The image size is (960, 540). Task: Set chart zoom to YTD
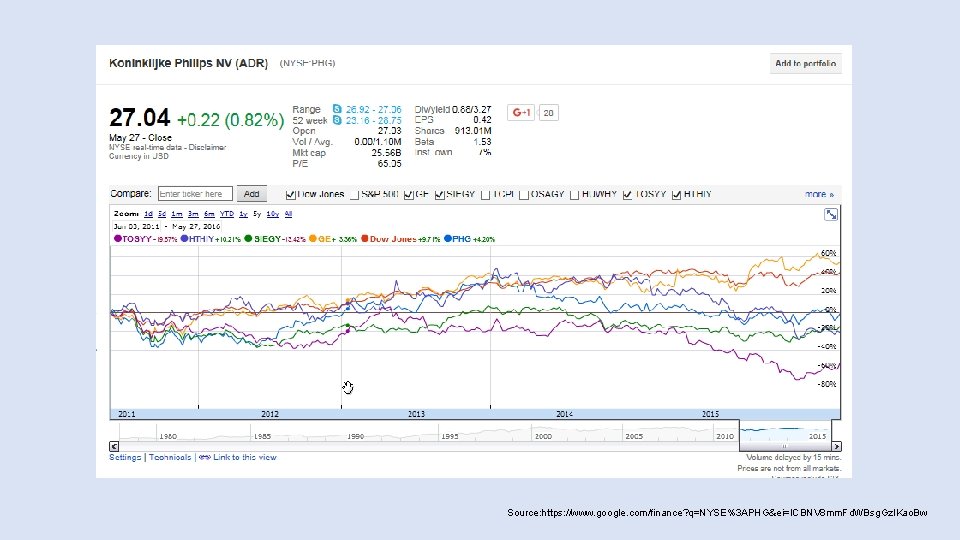[x=227, y=214]
